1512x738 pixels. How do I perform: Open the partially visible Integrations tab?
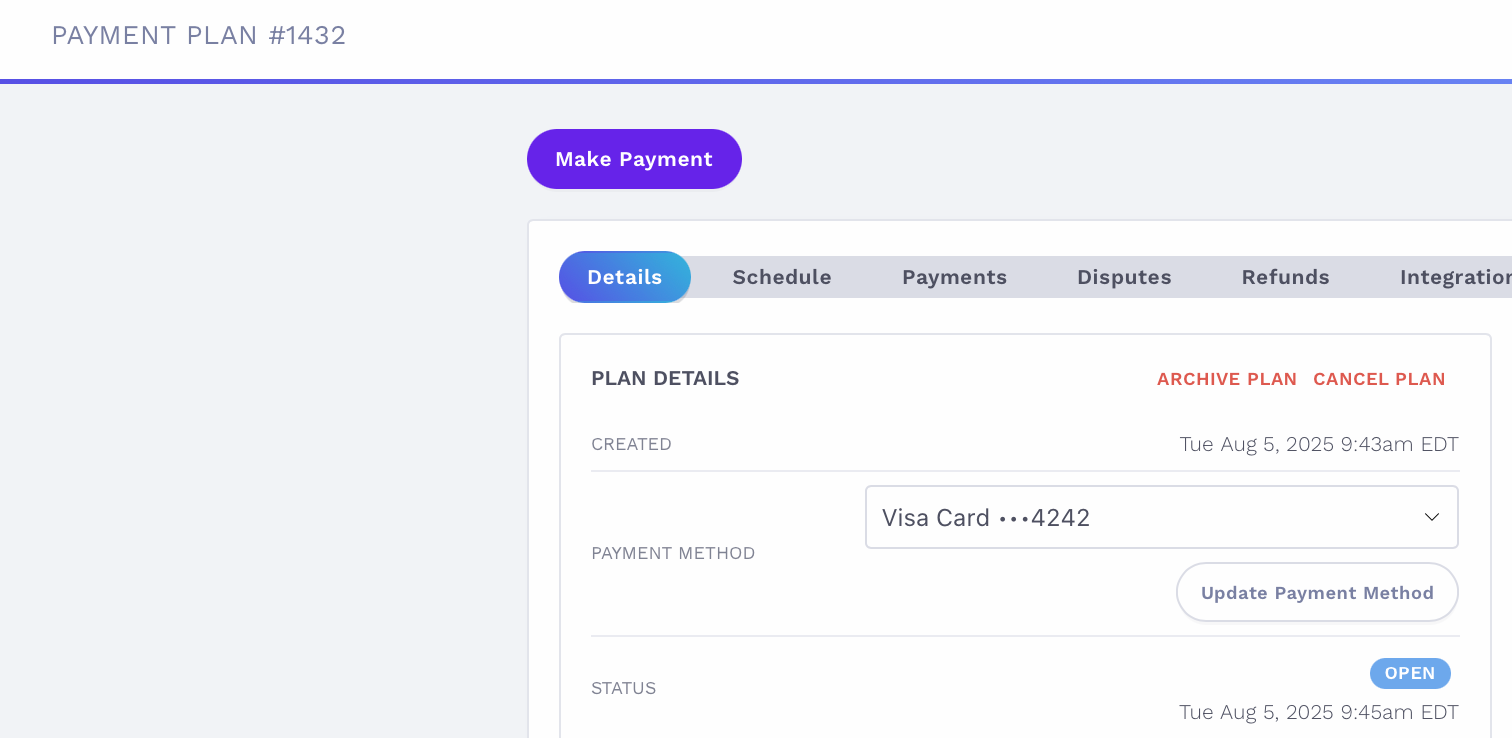click(1455, 277)
